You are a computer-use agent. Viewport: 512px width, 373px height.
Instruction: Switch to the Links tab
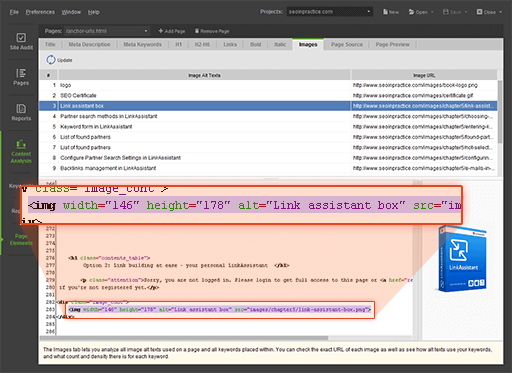pyautogui.click(x=230, y=44)
